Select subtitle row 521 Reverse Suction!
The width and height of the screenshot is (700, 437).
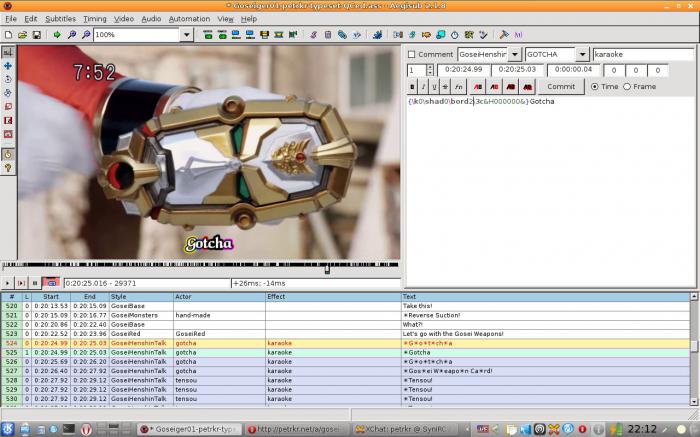click(346, 315)
